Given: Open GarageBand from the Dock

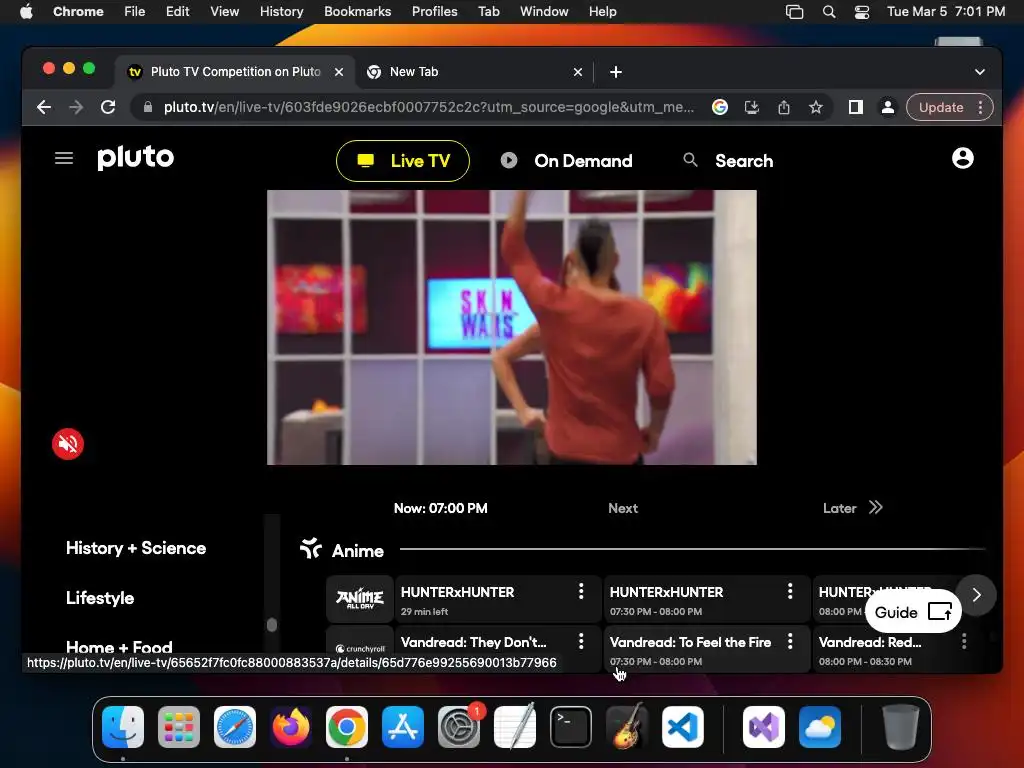Looking at the screenshot, I should point(627,727).
